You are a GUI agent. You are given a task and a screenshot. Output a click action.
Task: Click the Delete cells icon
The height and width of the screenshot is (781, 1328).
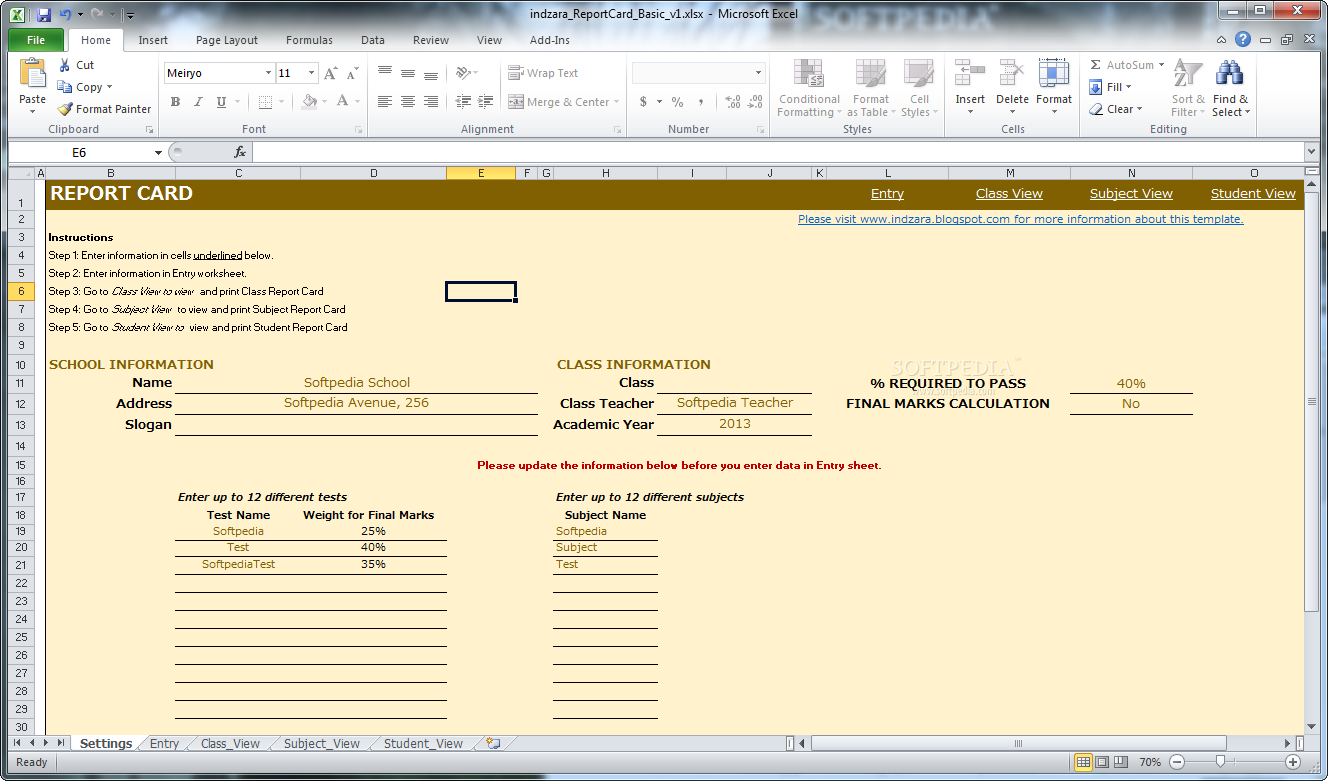(x=1012, y=74)
